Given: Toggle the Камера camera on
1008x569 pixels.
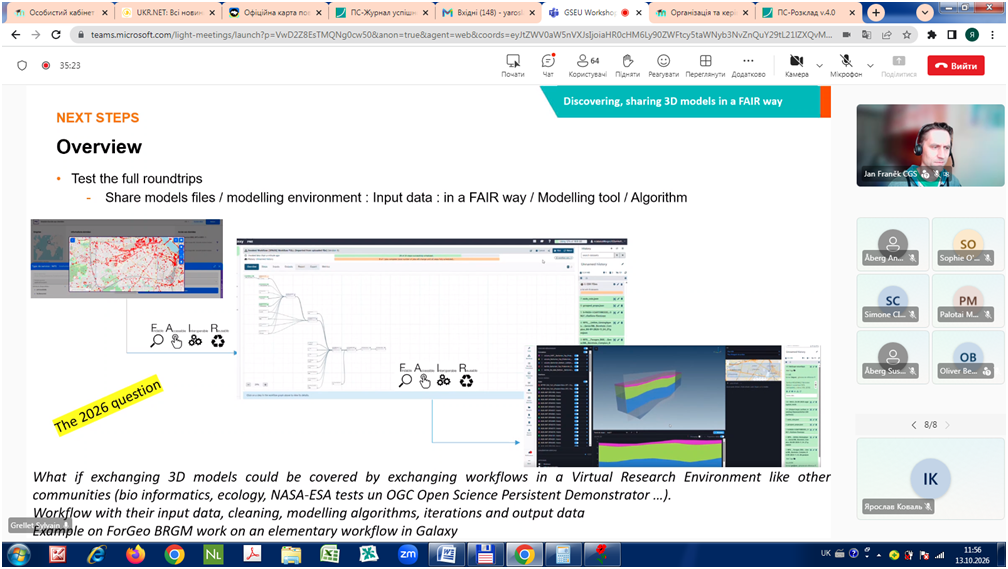Looking at the screenshot, I should click(x=796, y=66).
